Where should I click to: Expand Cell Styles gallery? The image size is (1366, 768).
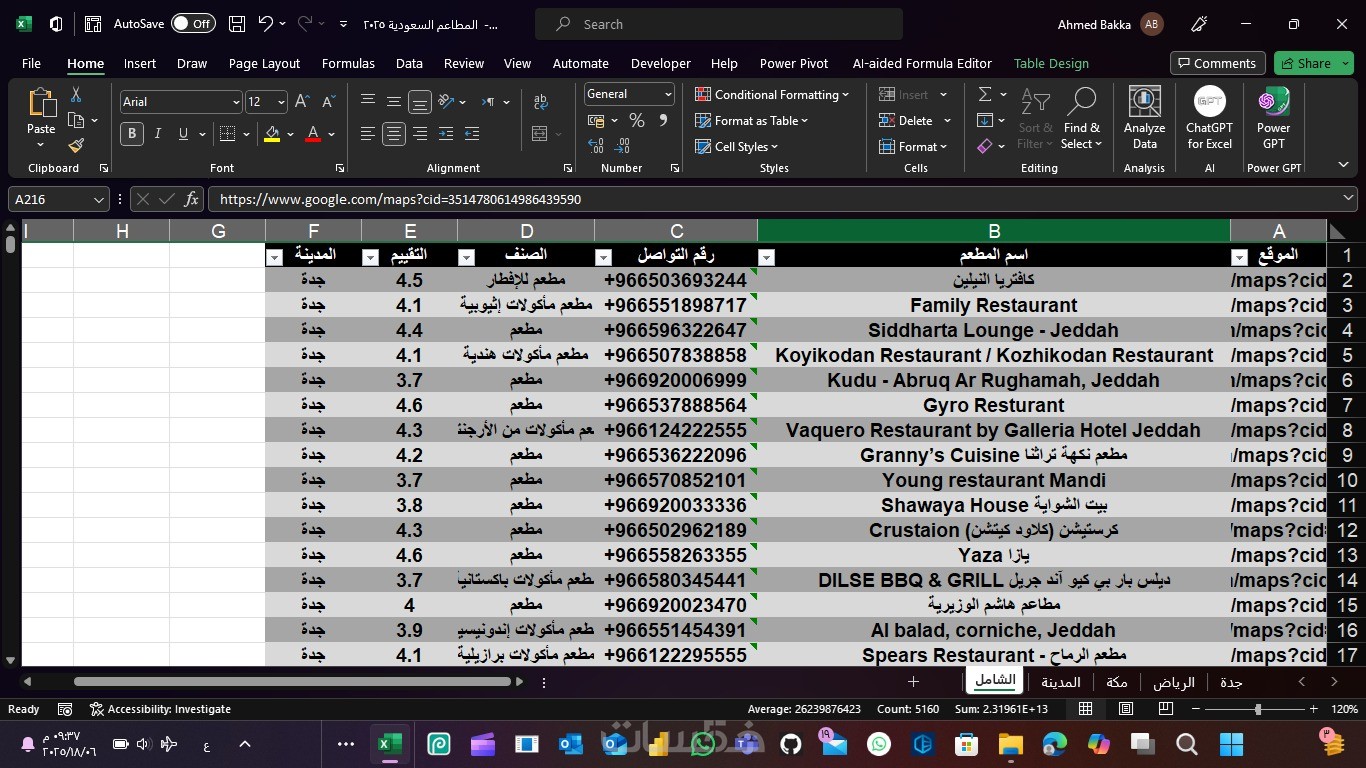click(x=737, y=147)
